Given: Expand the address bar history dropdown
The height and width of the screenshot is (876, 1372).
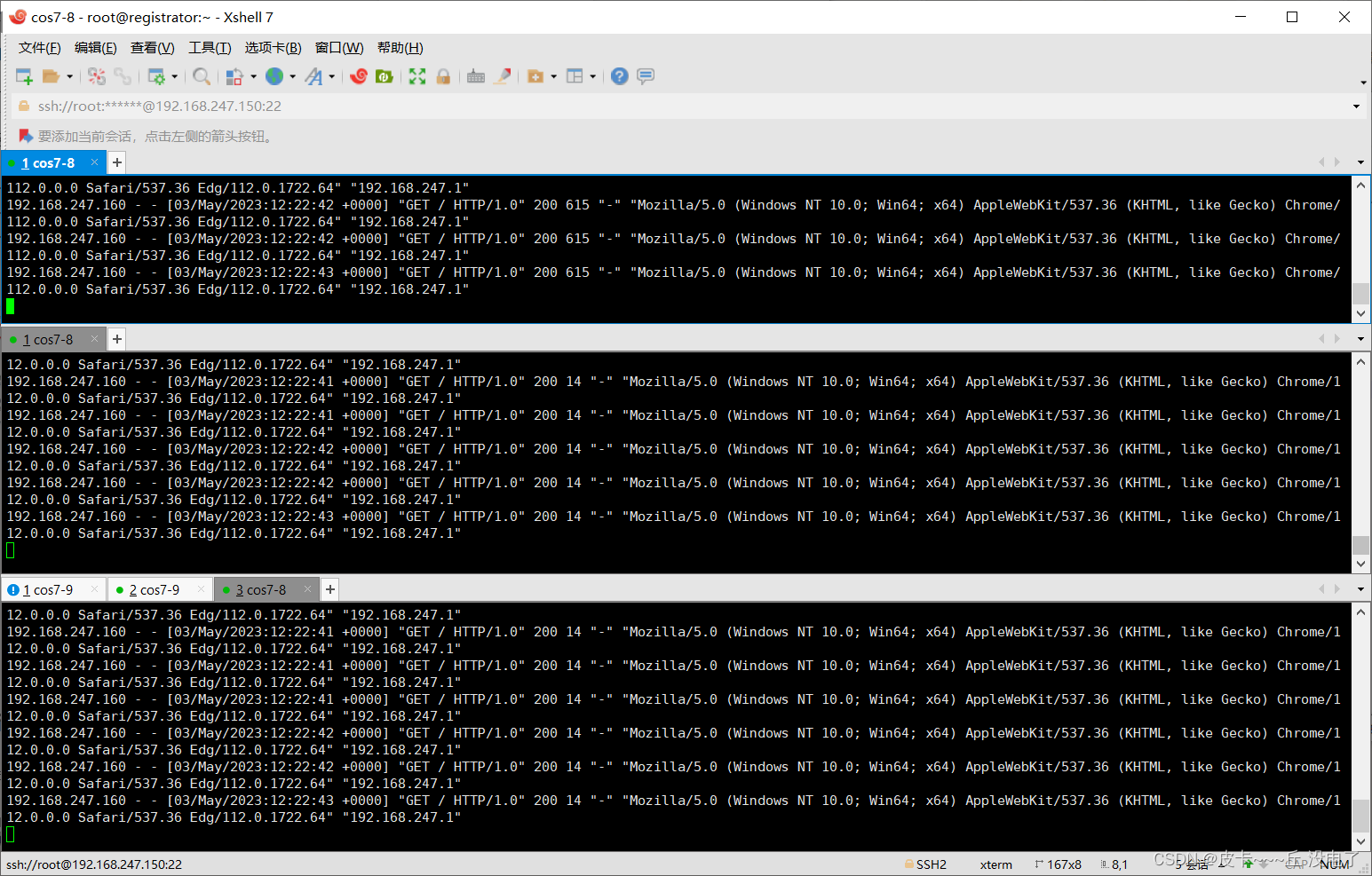Looking at the screenshot, I should pyautogui.click(x=1356, y=107).
